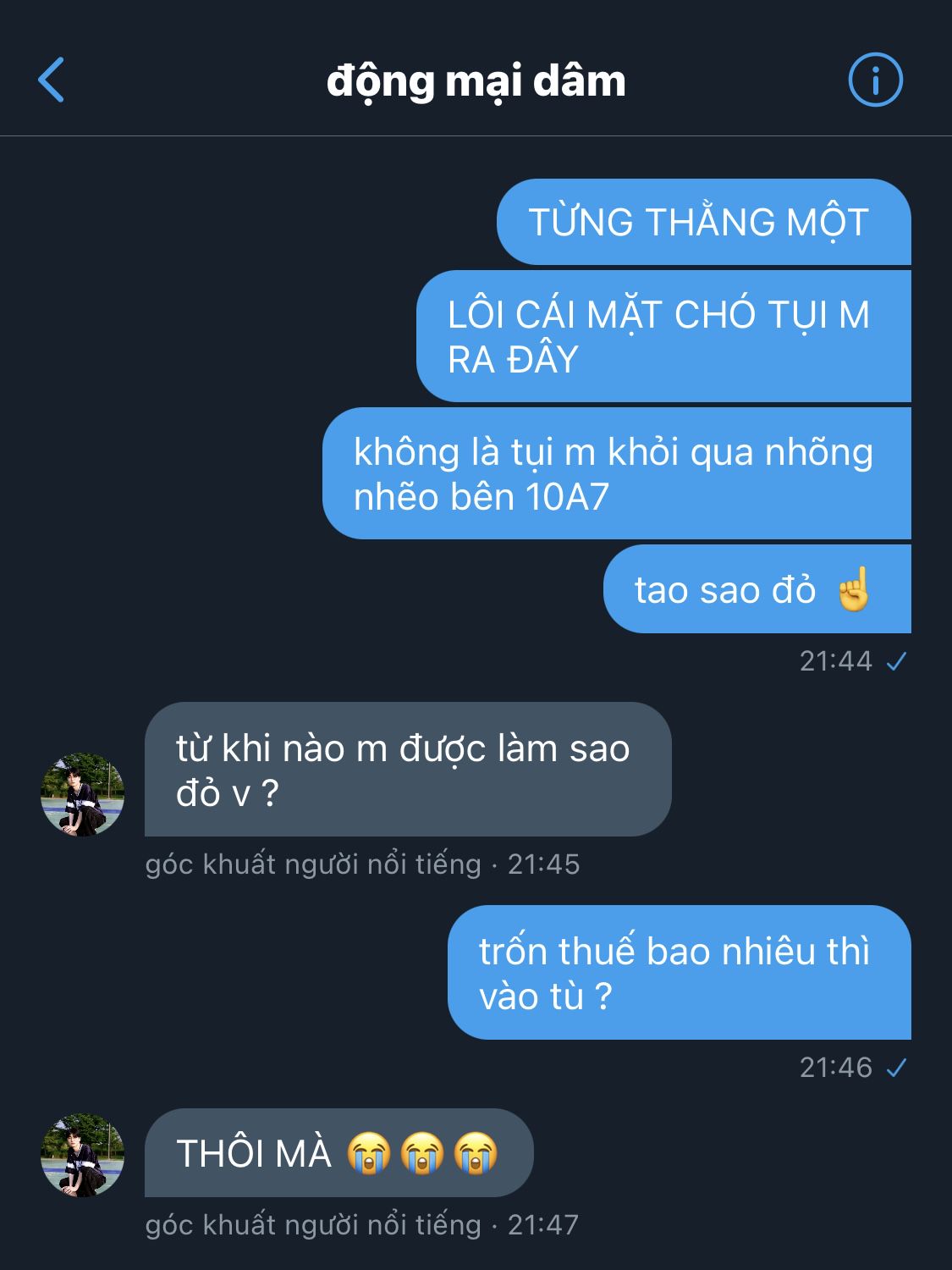Select the message mentioning 10A7
The width and height of the screenshot is (952, 1270).
point(617,473)
